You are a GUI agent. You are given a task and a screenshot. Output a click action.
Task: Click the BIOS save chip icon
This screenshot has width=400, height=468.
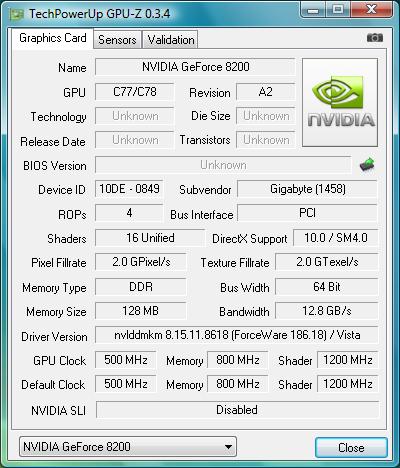pyautogui.click(x=367, y=165)
